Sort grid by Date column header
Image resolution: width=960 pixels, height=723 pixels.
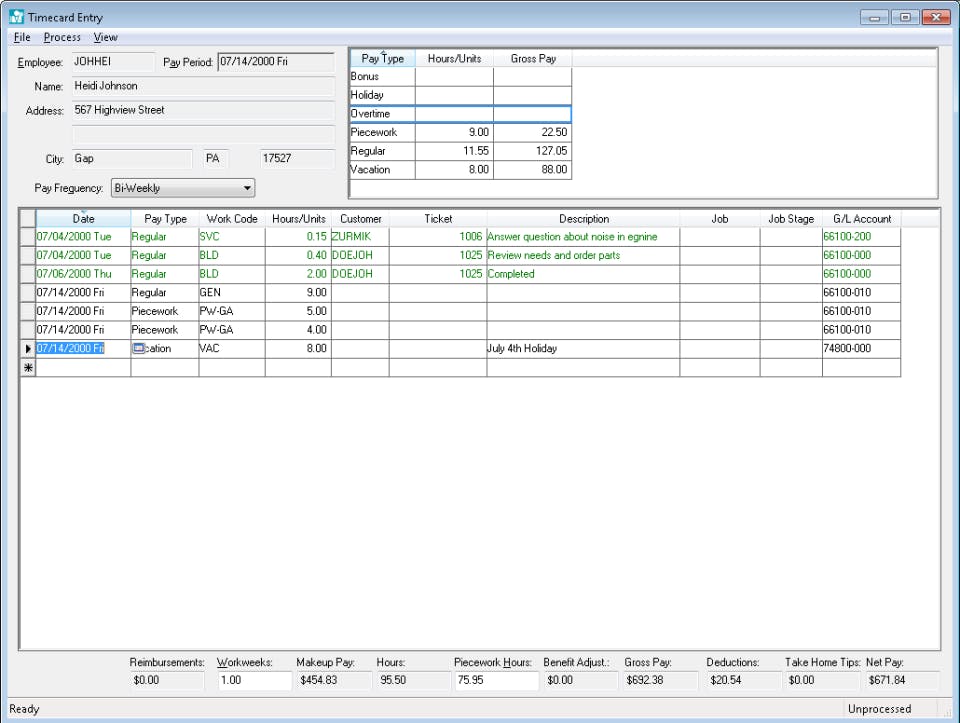(x=83, y=219)
